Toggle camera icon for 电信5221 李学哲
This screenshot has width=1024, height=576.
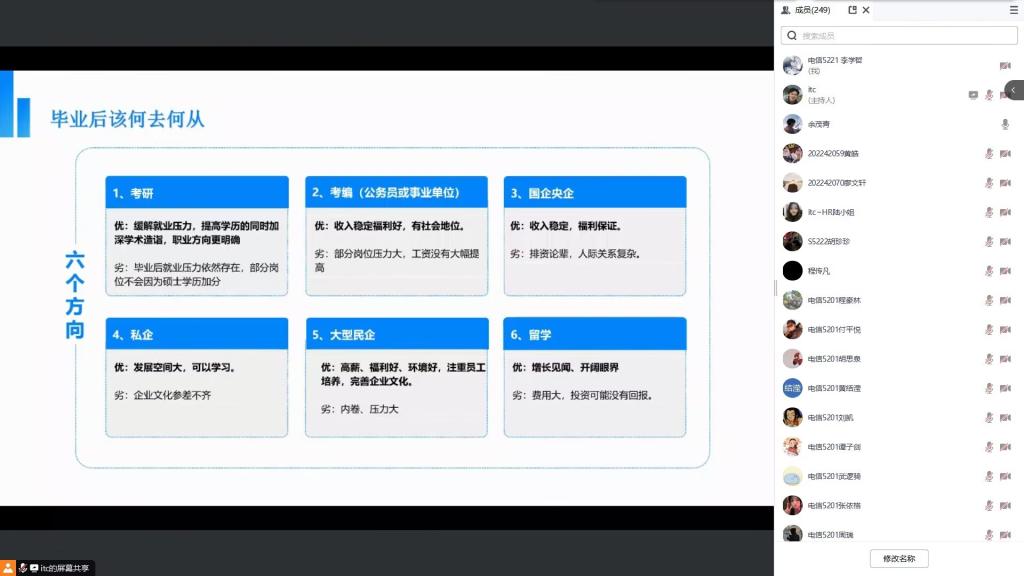1005,66
